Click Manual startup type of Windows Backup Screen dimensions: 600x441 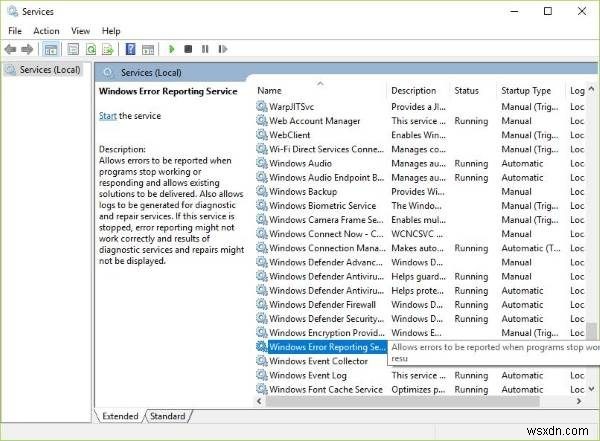click(x=516, y=192)
